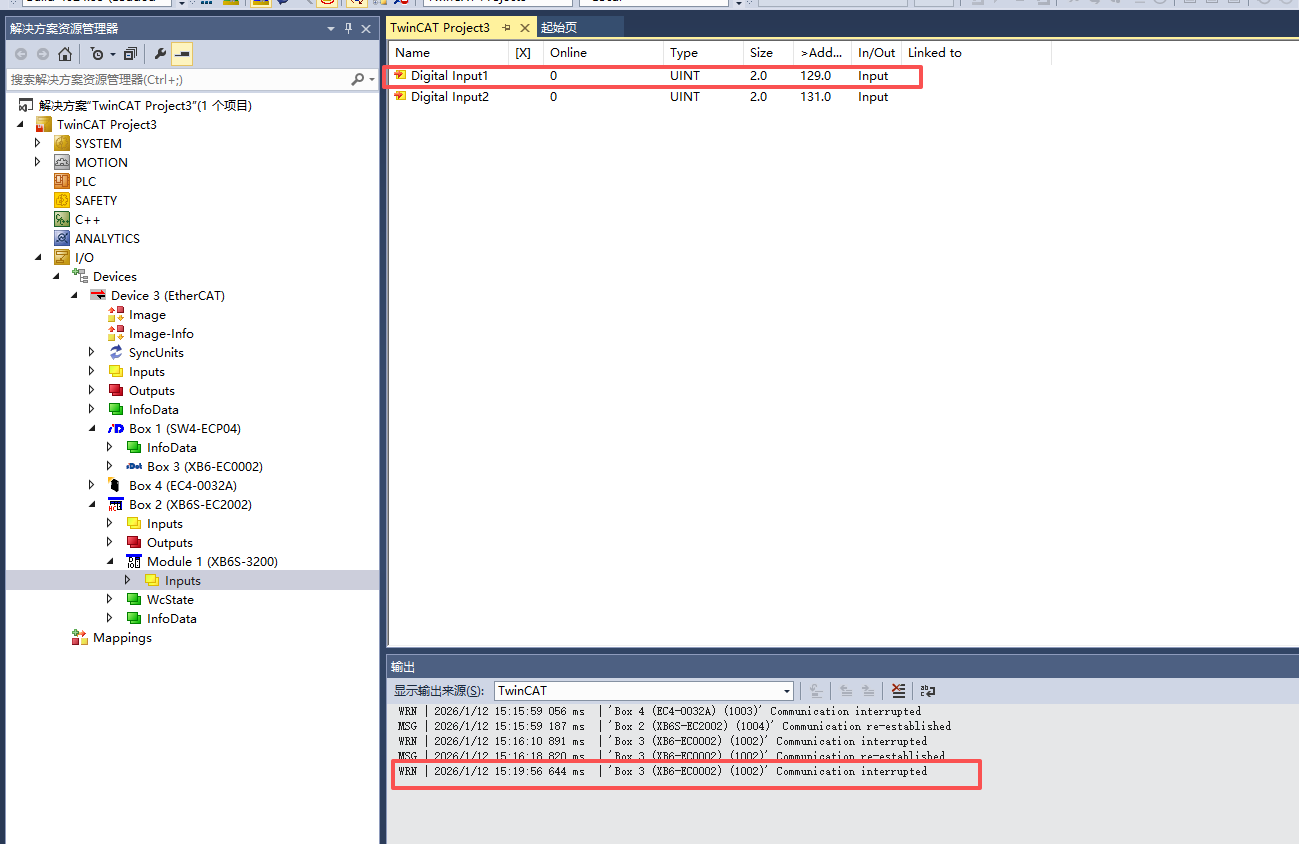Image resolution: width=1299 pixels, height=844 pixels.
Task: Expand the SYSTEM tree node
Action: (38, 143)
